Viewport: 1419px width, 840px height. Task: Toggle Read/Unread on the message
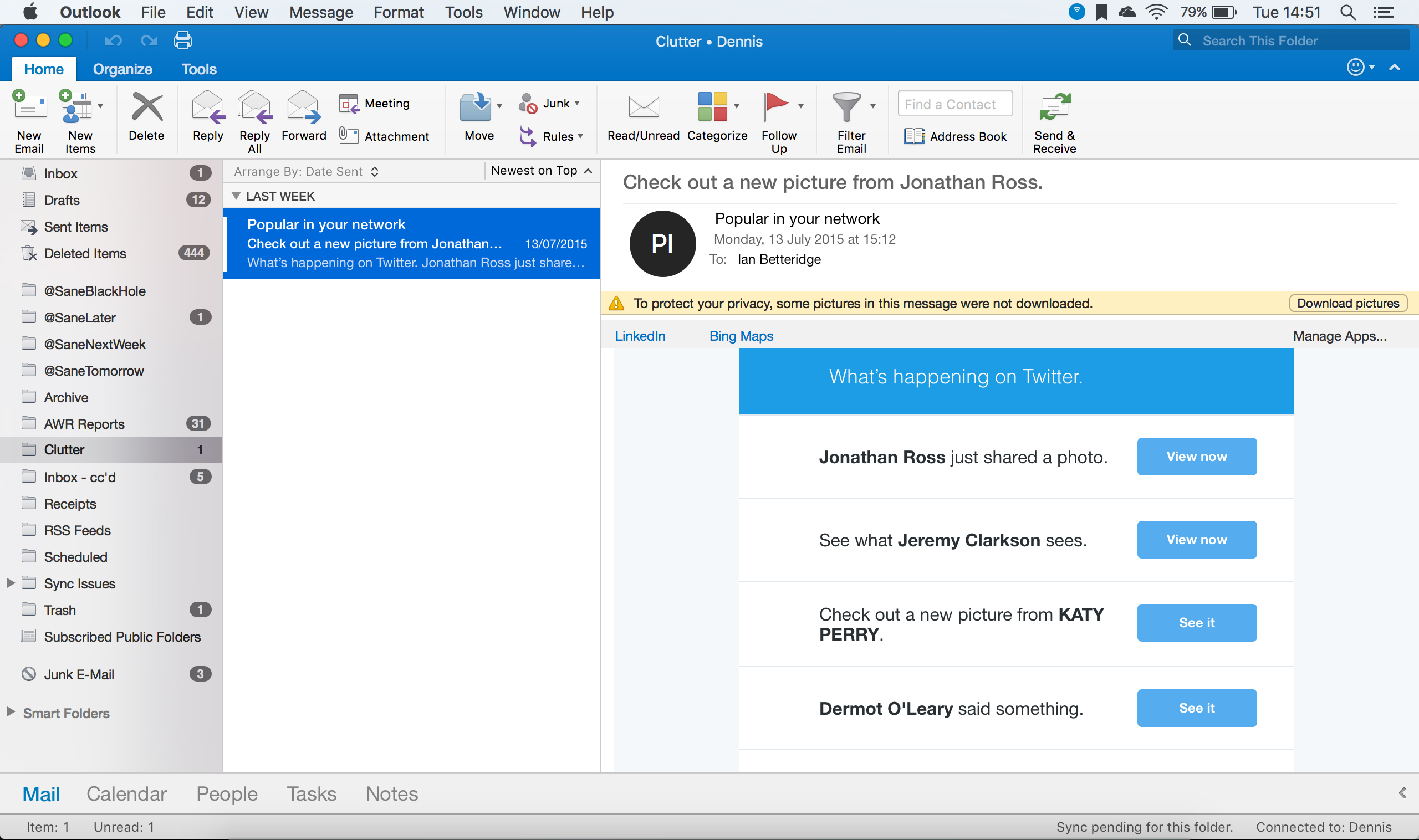point(642,116)
